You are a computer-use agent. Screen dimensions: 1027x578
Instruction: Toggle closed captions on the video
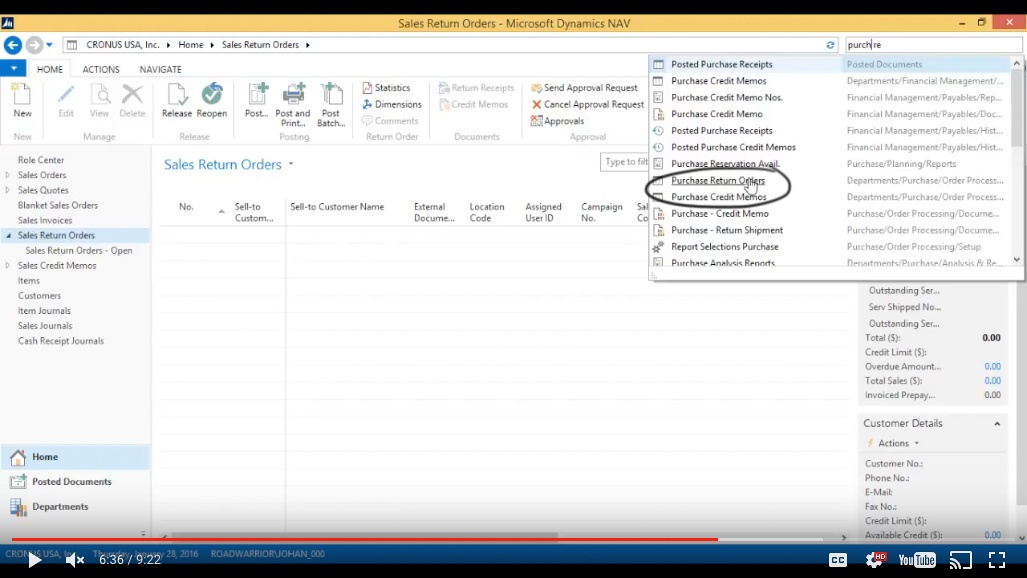tap(838, 560)
